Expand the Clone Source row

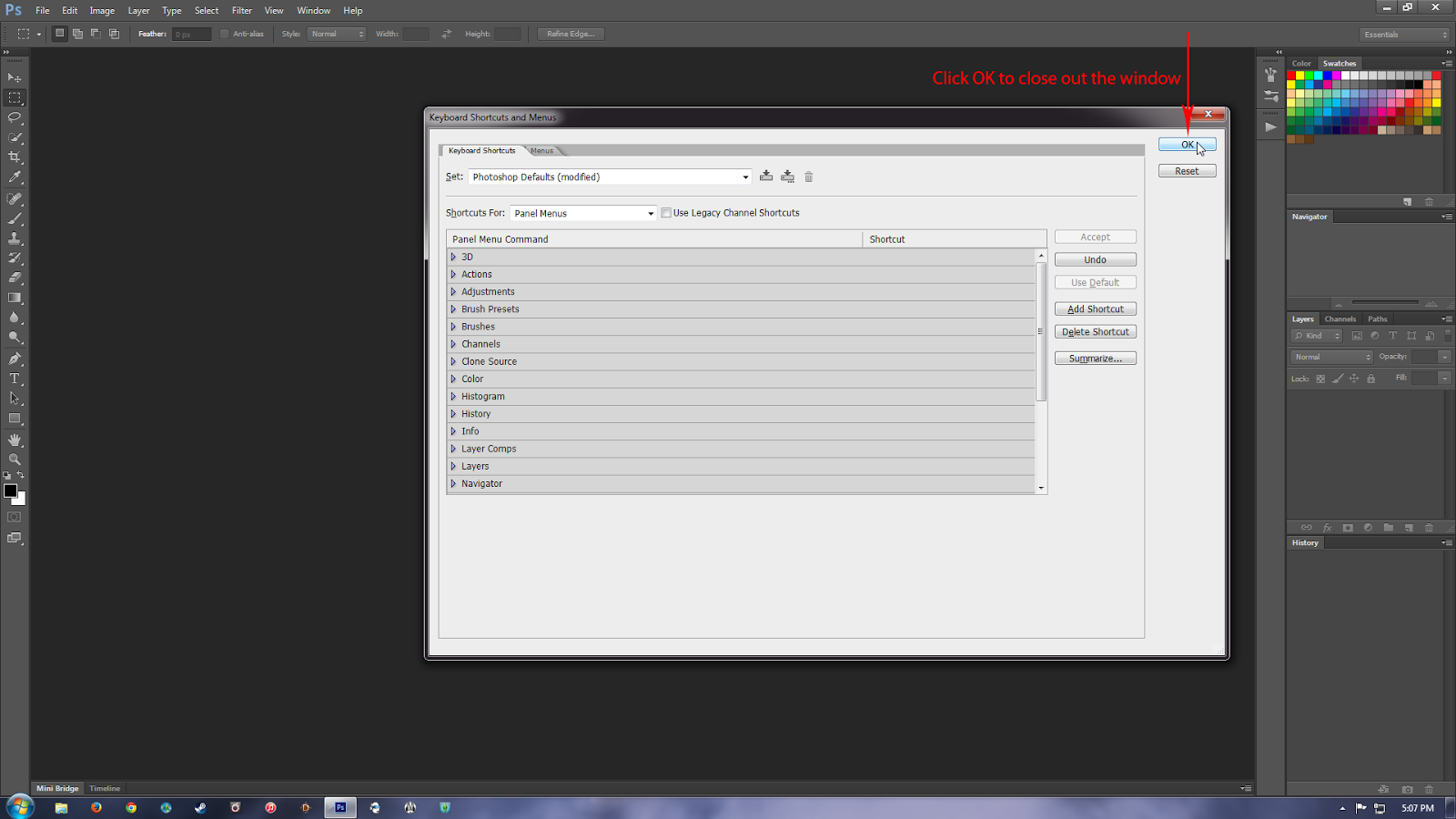453,361
